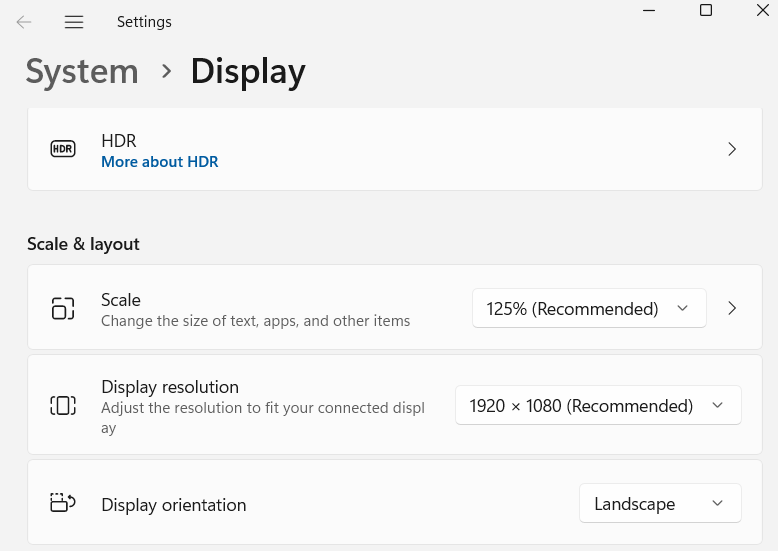Click the Scale setting icon
The height and width of the screenshot is (551, 778).
tap(63, 308)
